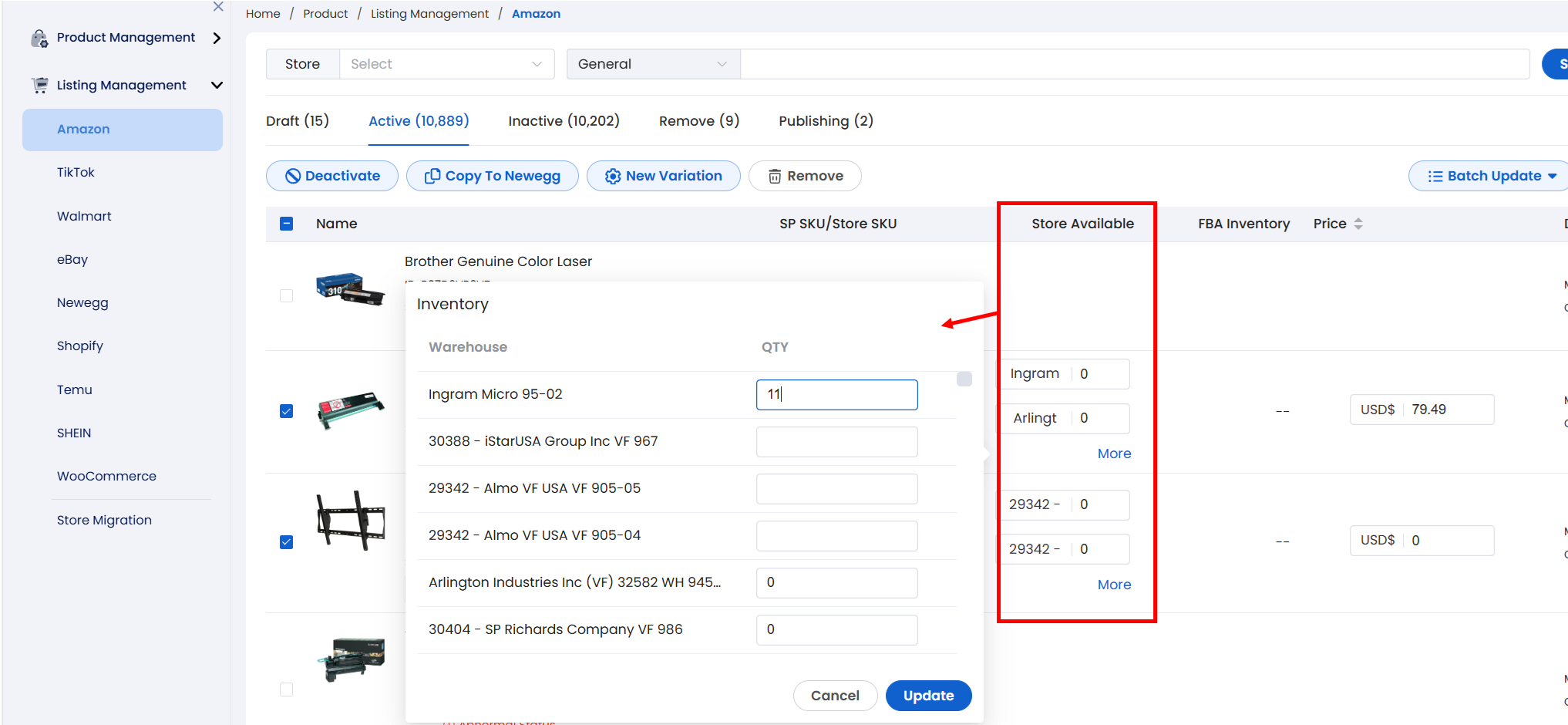Switch to the Remove (9) tab
Image resolution: width=1568 pixels, height=725 pixels.
[699, 121]
